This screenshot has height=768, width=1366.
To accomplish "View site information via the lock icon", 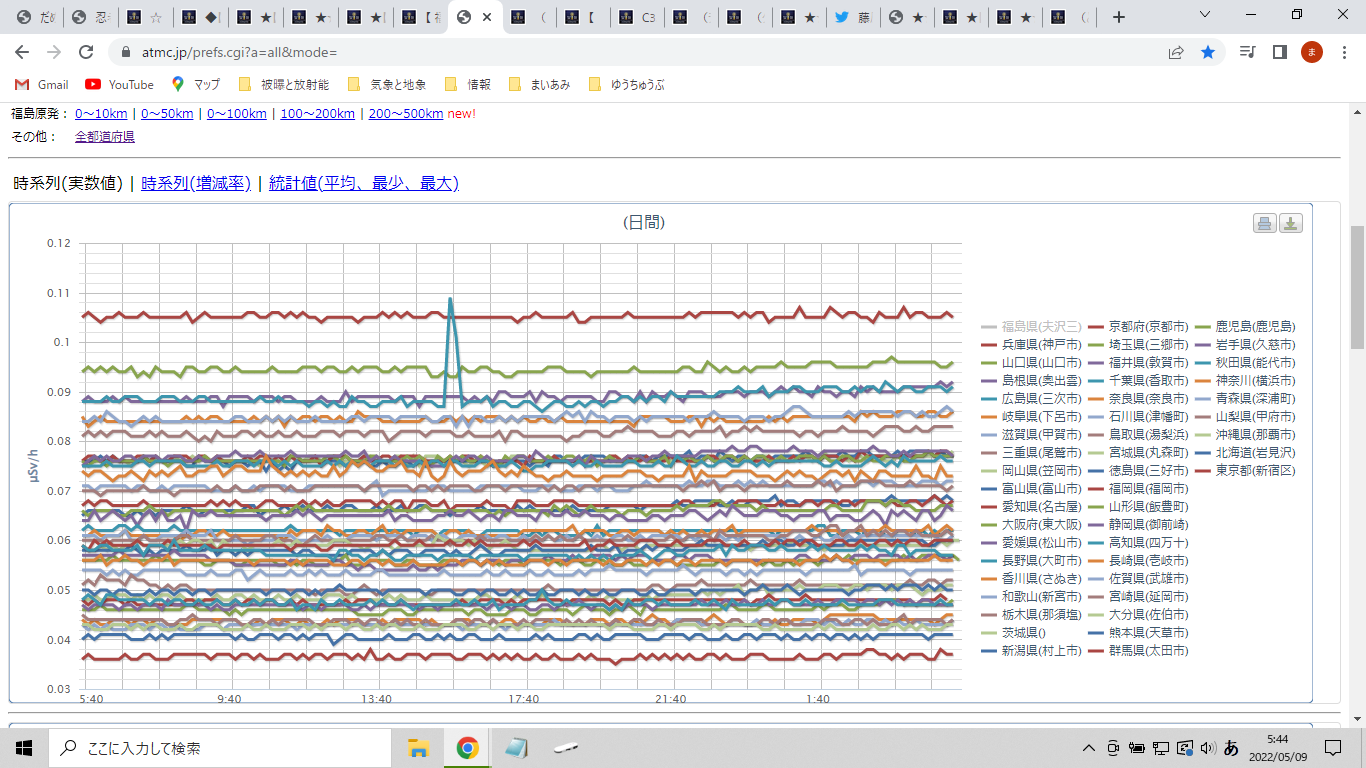I will 126,52.
